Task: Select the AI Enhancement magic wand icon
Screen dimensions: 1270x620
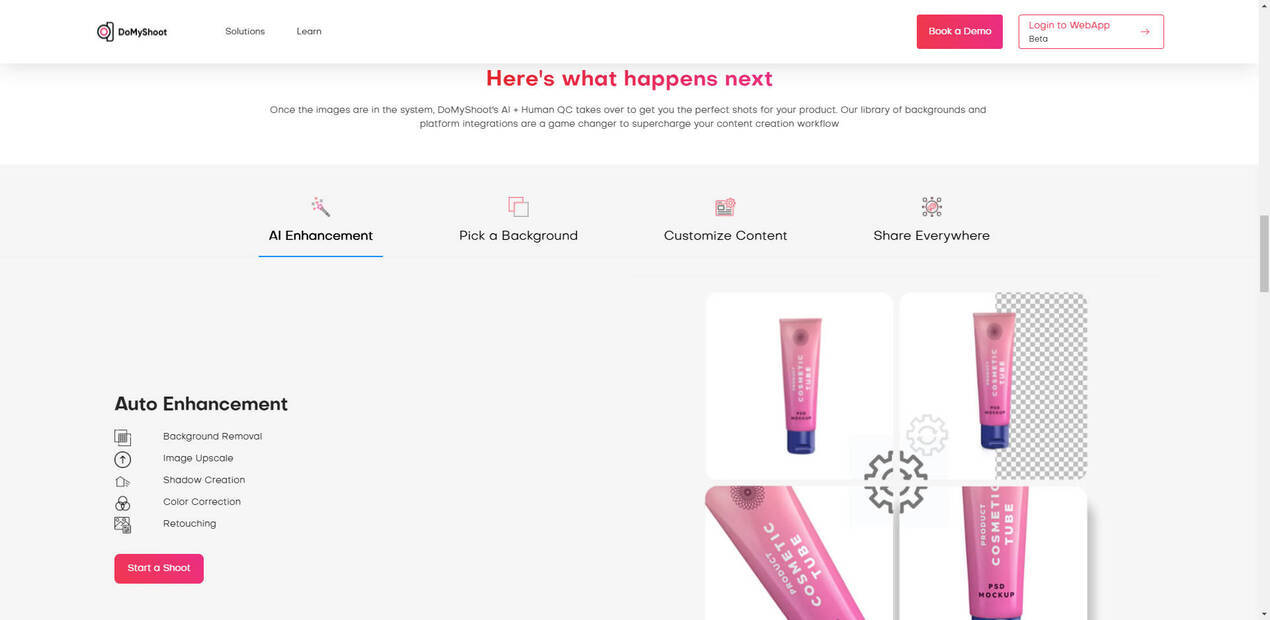Action: tap(321, 207)
